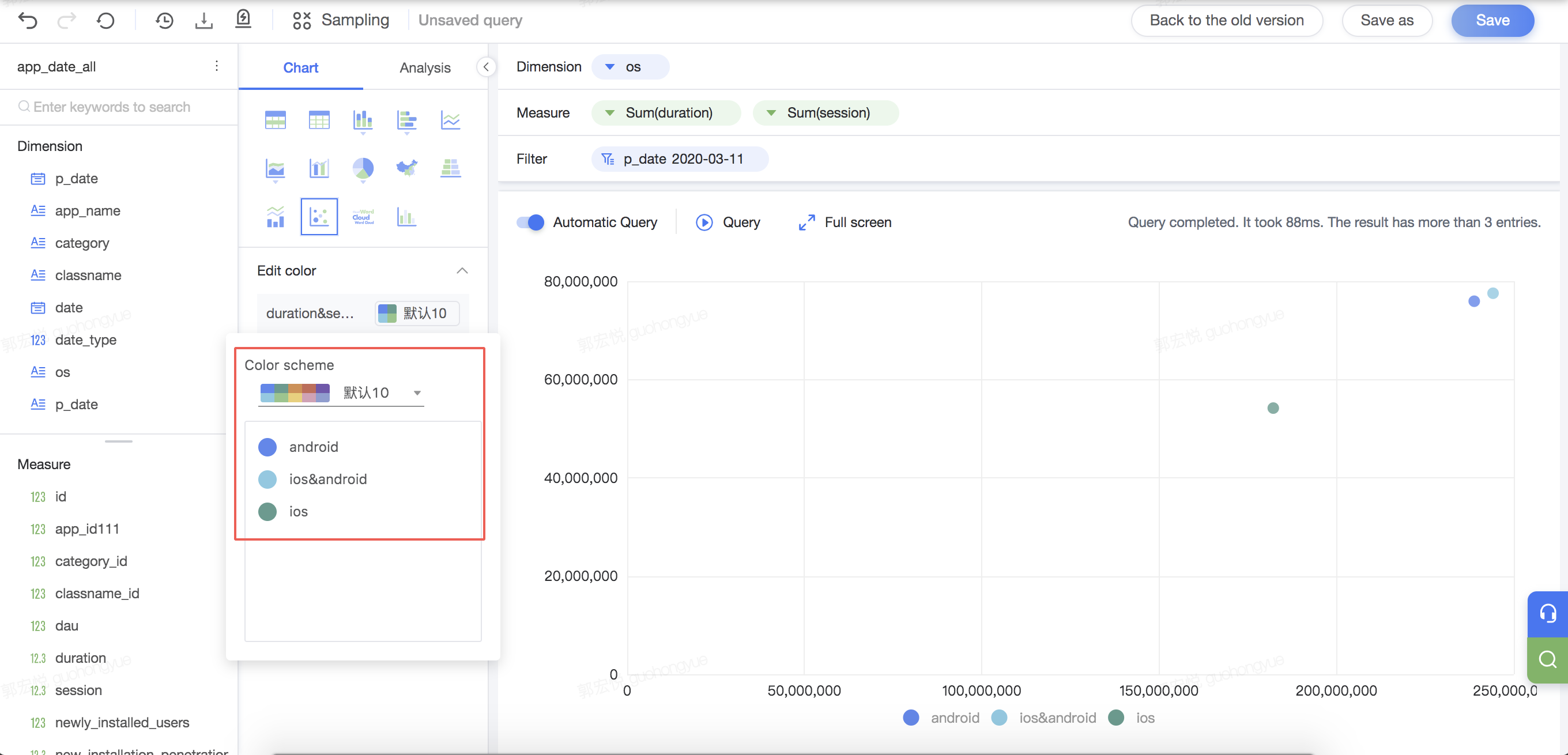Image resolution: width=1568 pixels, height=755 pixels.
Task: Undo the last action in toolbar
Action: [28, 21]
